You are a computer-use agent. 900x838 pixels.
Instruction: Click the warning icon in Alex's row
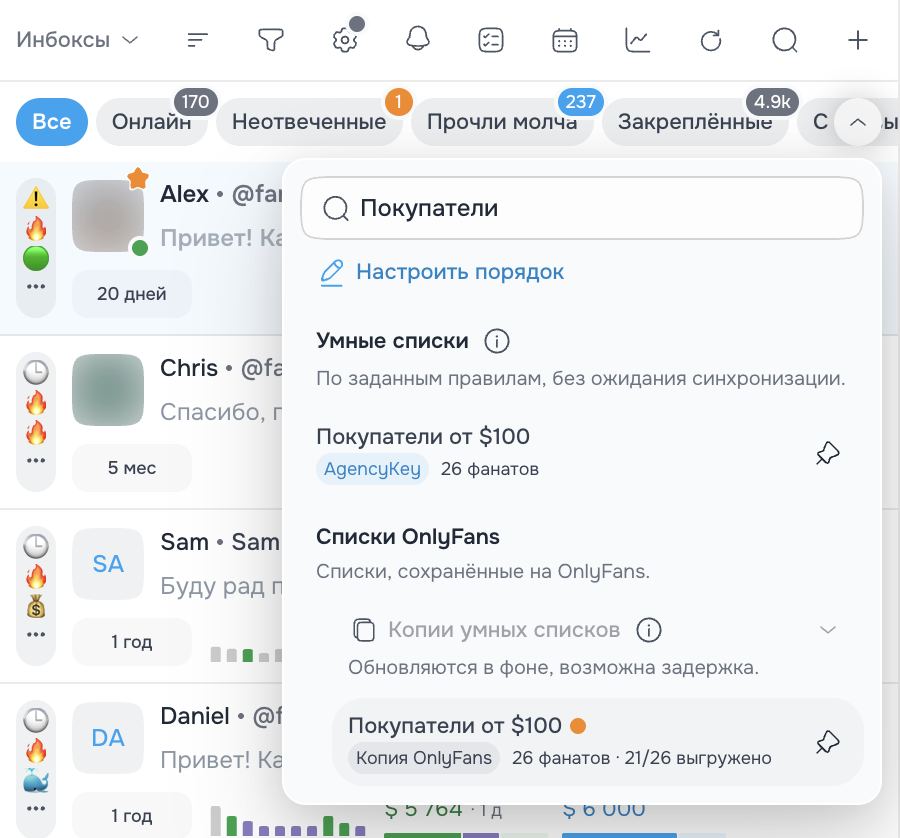[36, 198]
